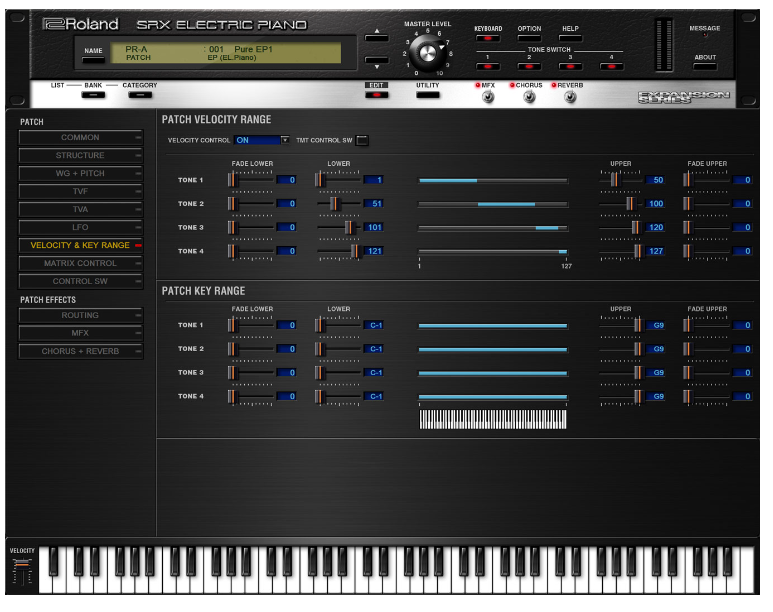Screen dimensions: 773x612
Task: Click Tone 2 velocity Upper value 100
Action: click(655, 204)
